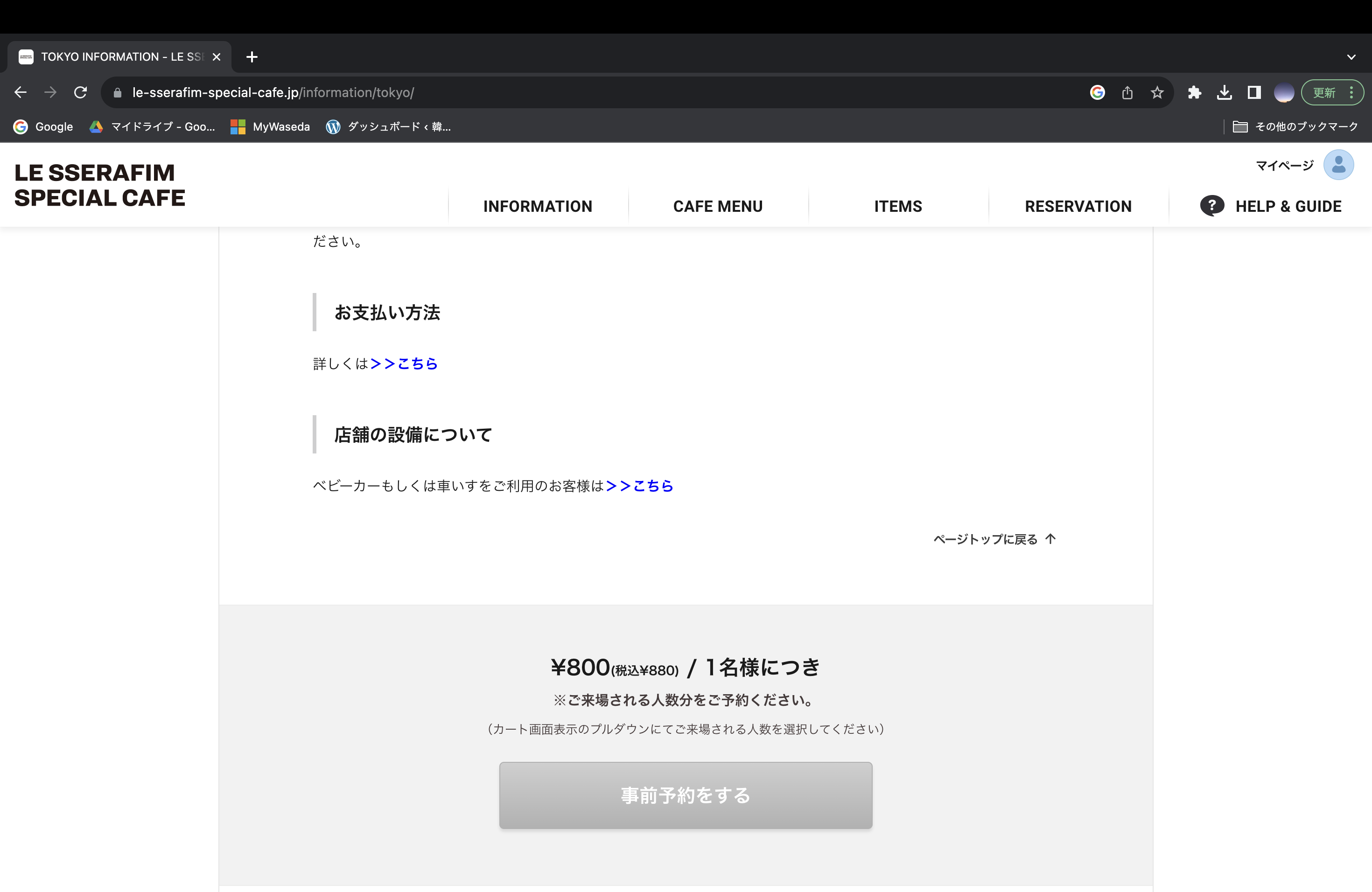Open the 更新 Chrome menu button
This screenshot has height=892, width=1372.
(1332, 92)
